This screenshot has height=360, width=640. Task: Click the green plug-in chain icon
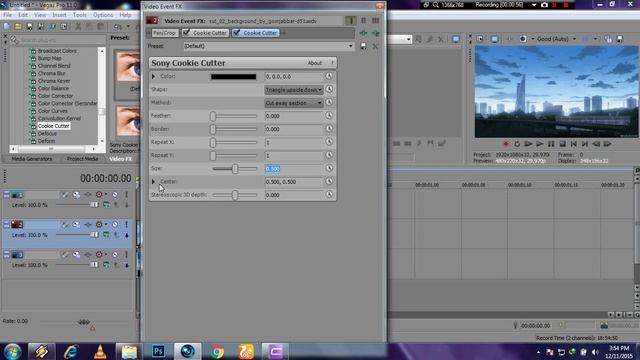(x=363, y=33)
